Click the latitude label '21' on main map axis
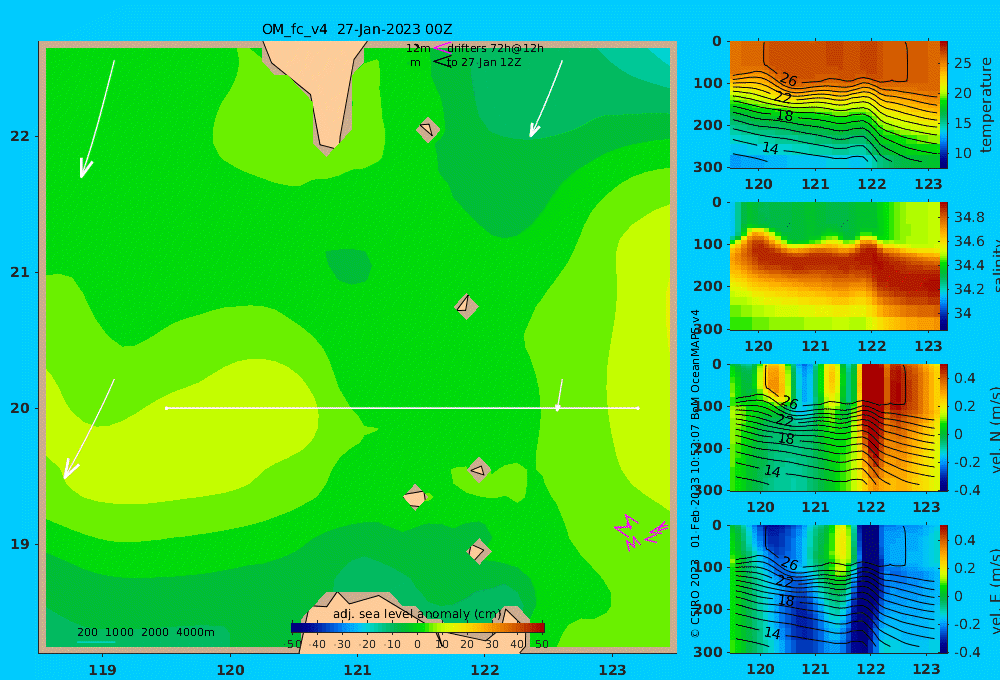Viewport: 1000px width, 680px height. (x=20, y=272)
